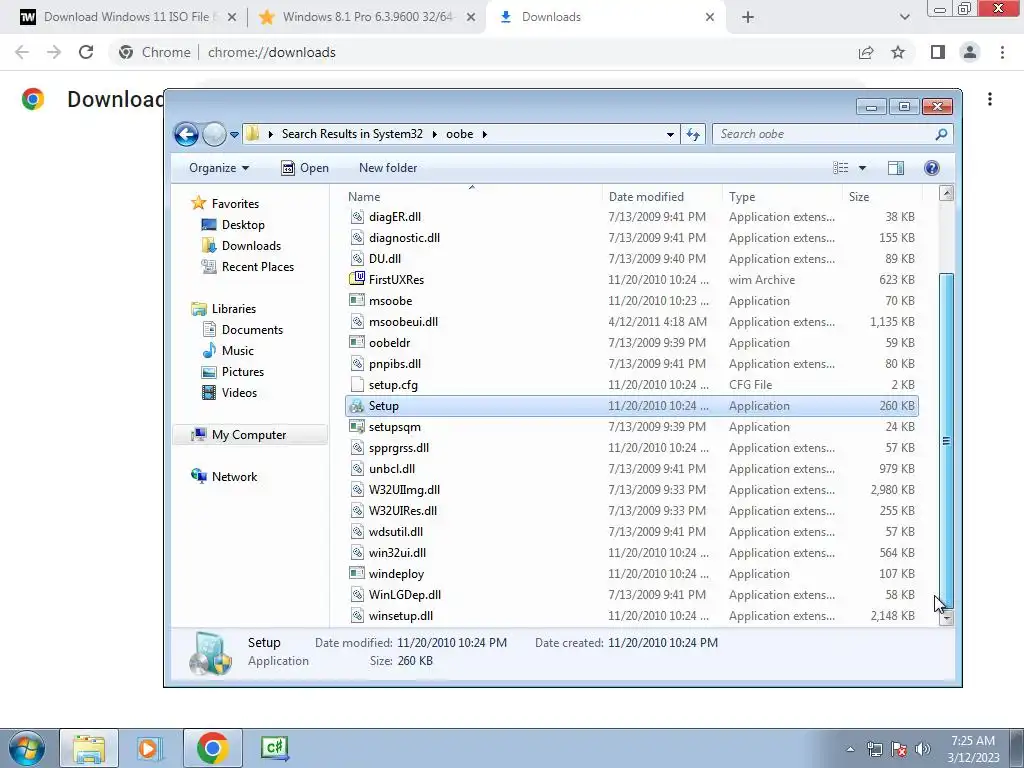Select the W32UIImg.dll file name
This screenshot has width=1024, height=768.
404,490
